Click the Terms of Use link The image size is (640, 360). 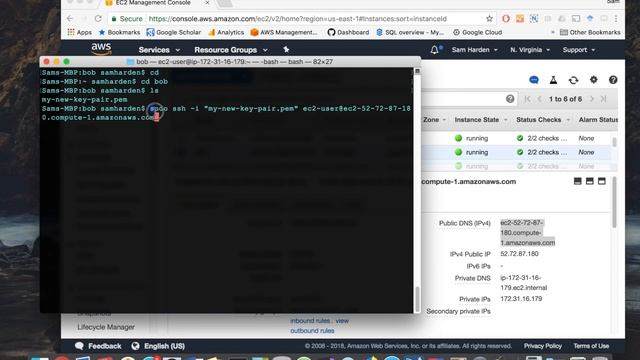[x=591, y=346]
